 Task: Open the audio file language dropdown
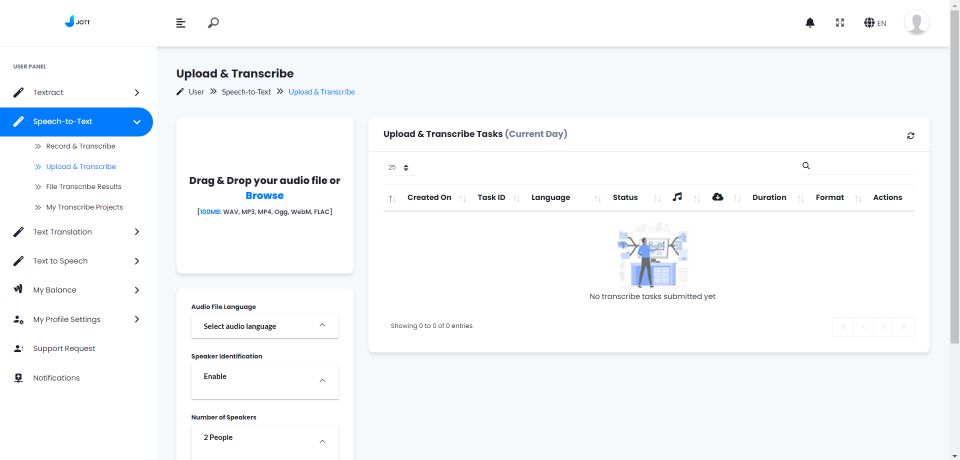(264, 326)
